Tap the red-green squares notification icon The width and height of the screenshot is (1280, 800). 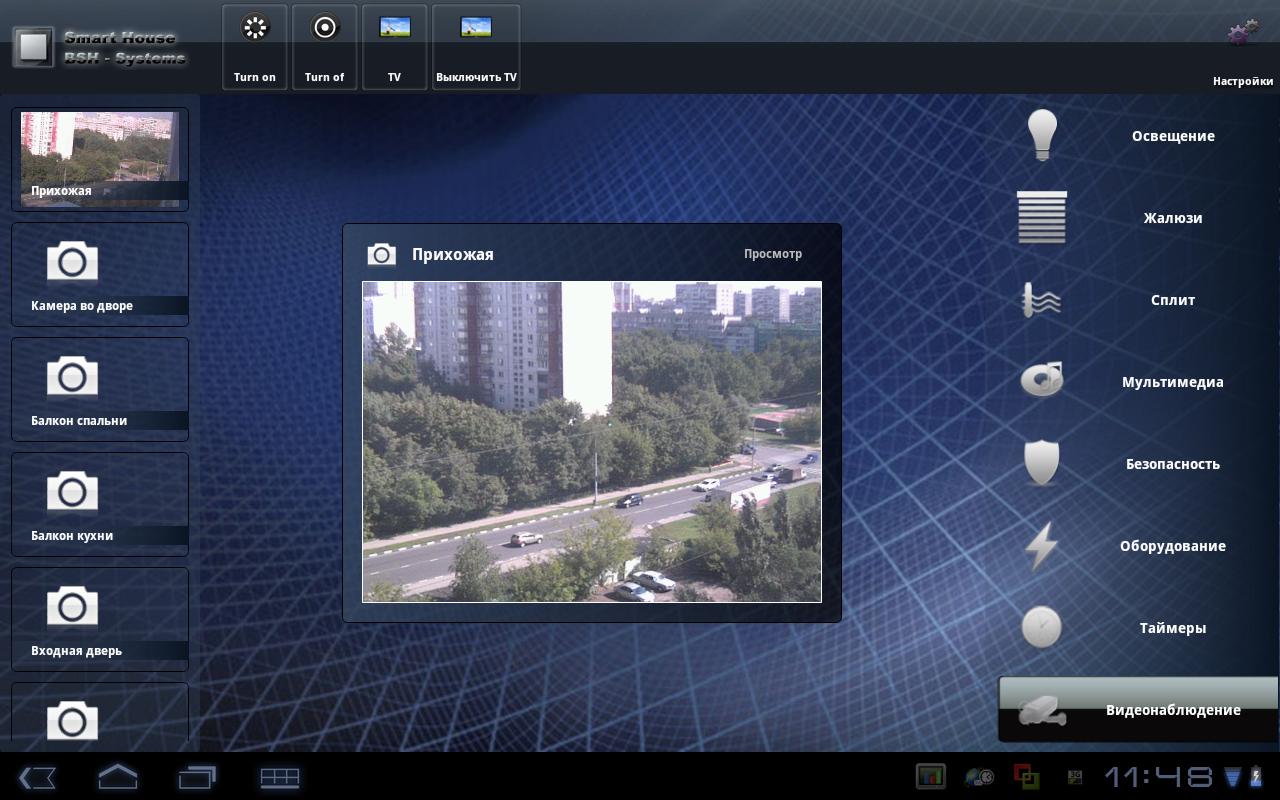tap(1026, 776)
